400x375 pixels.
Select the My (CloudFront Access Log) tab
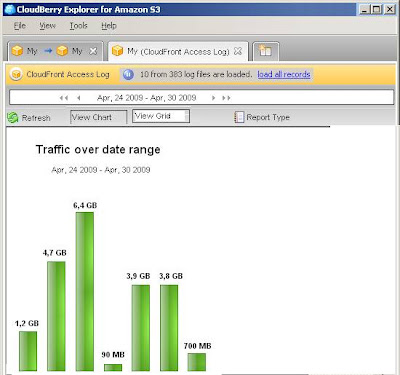pos(178,51)
